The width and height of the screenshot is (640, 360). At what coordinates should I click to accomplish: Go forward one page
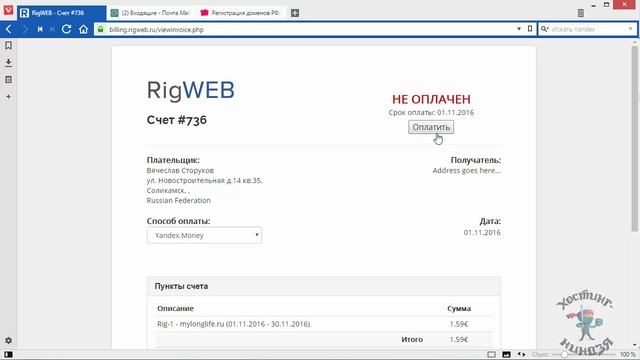coord(25,29)
